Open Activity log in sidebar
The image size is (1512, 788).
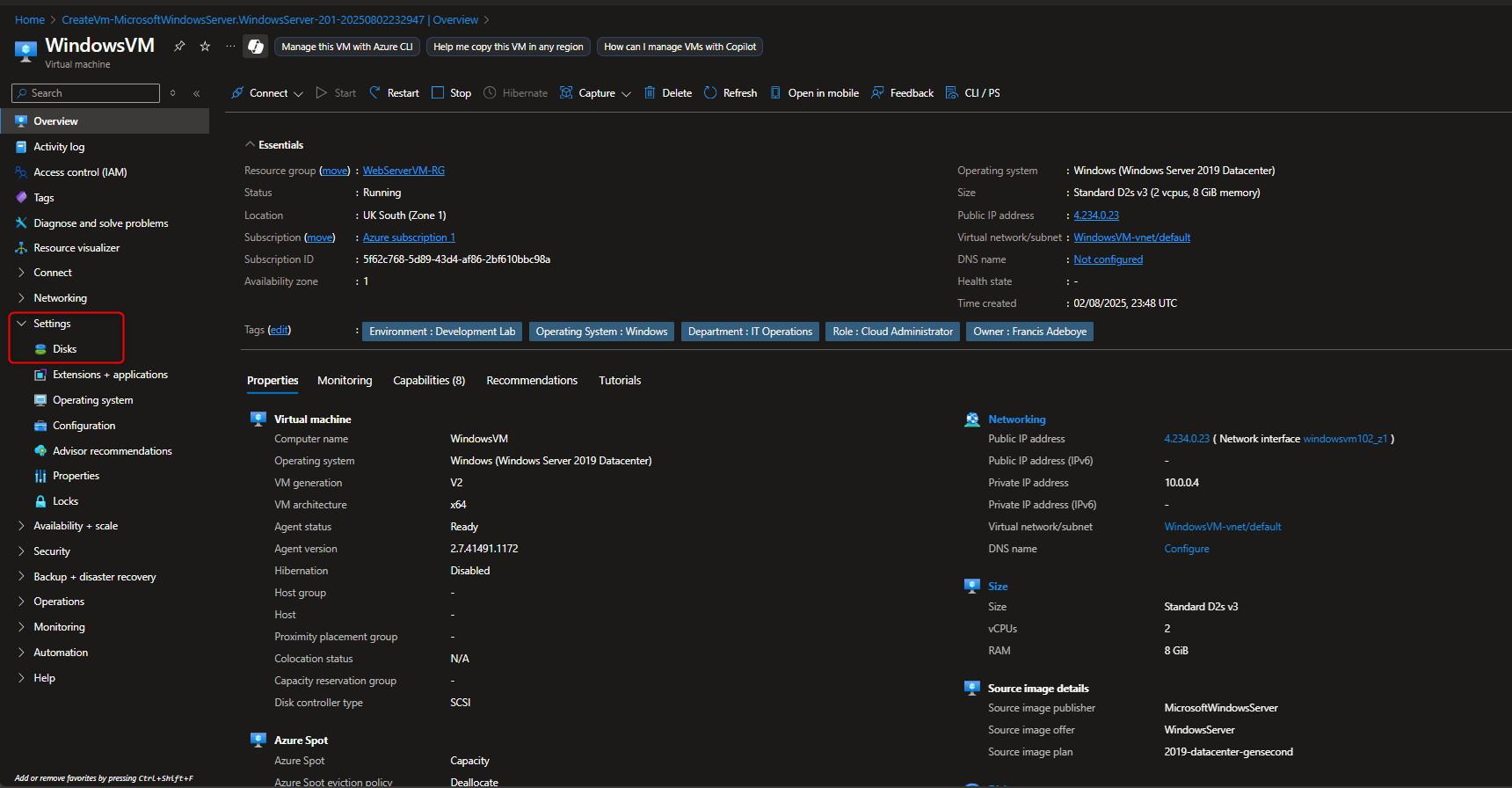[59, 147]
